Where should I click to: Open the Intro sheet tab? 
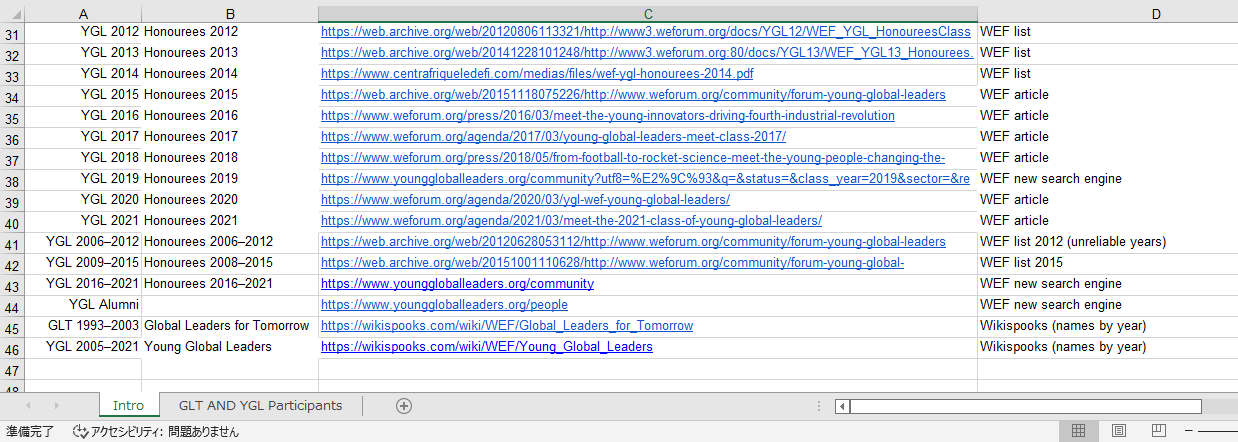click(x=128, y=406)
